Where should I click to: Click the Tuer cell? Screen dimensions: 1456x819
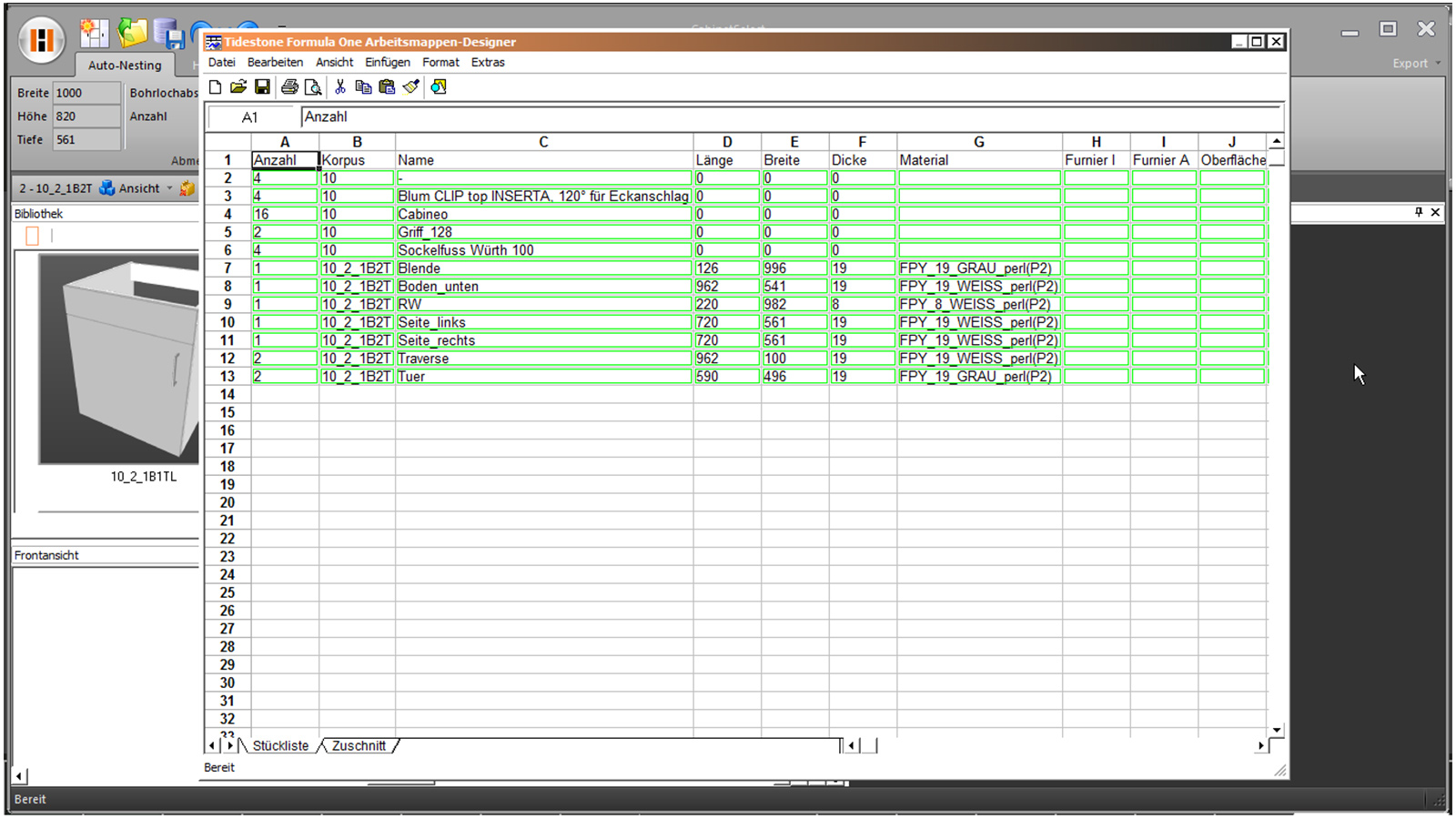tap(544, 377)
